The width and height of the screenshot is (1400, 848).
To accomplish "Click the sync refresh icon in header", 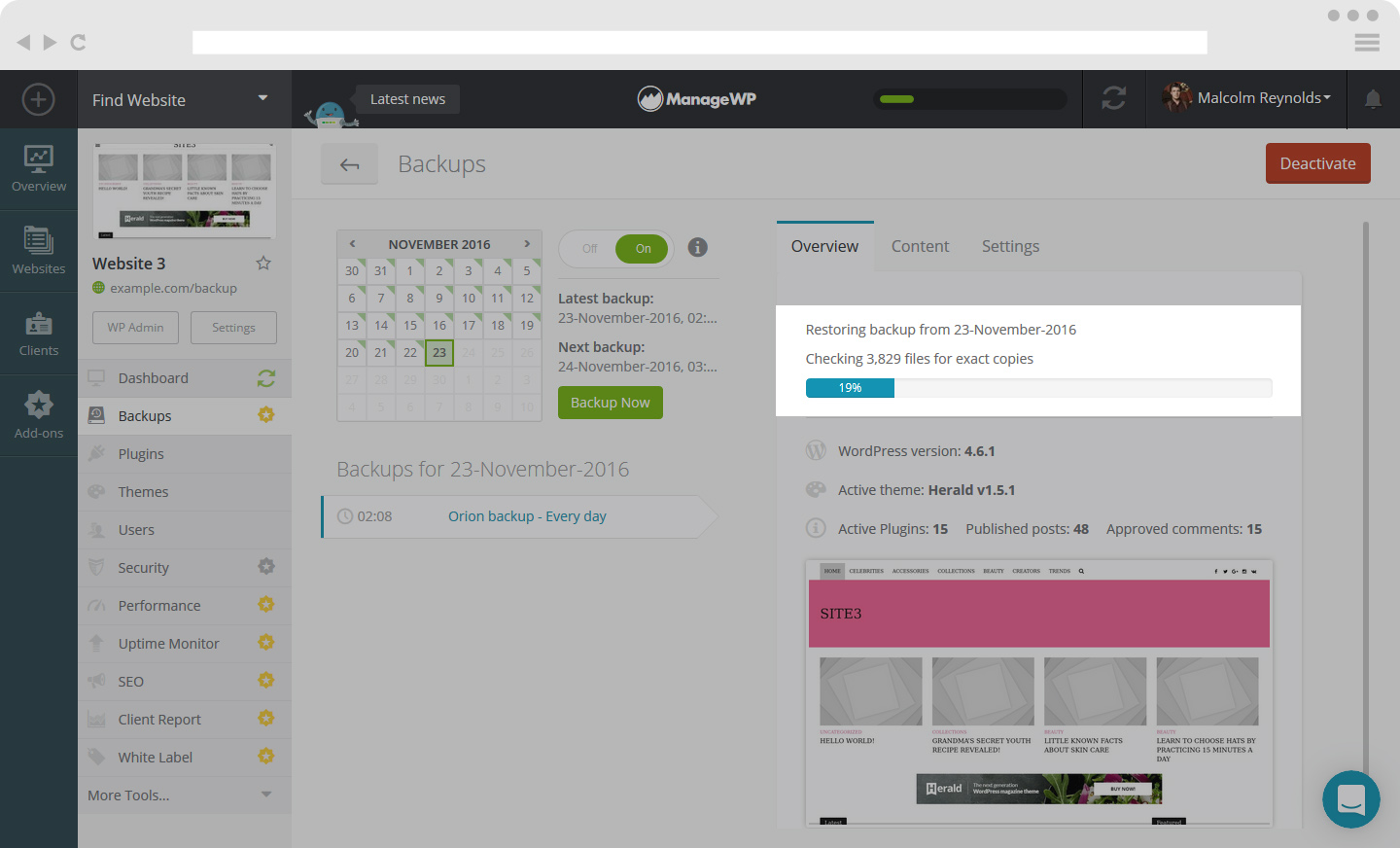I will [x=1114, y=98].
